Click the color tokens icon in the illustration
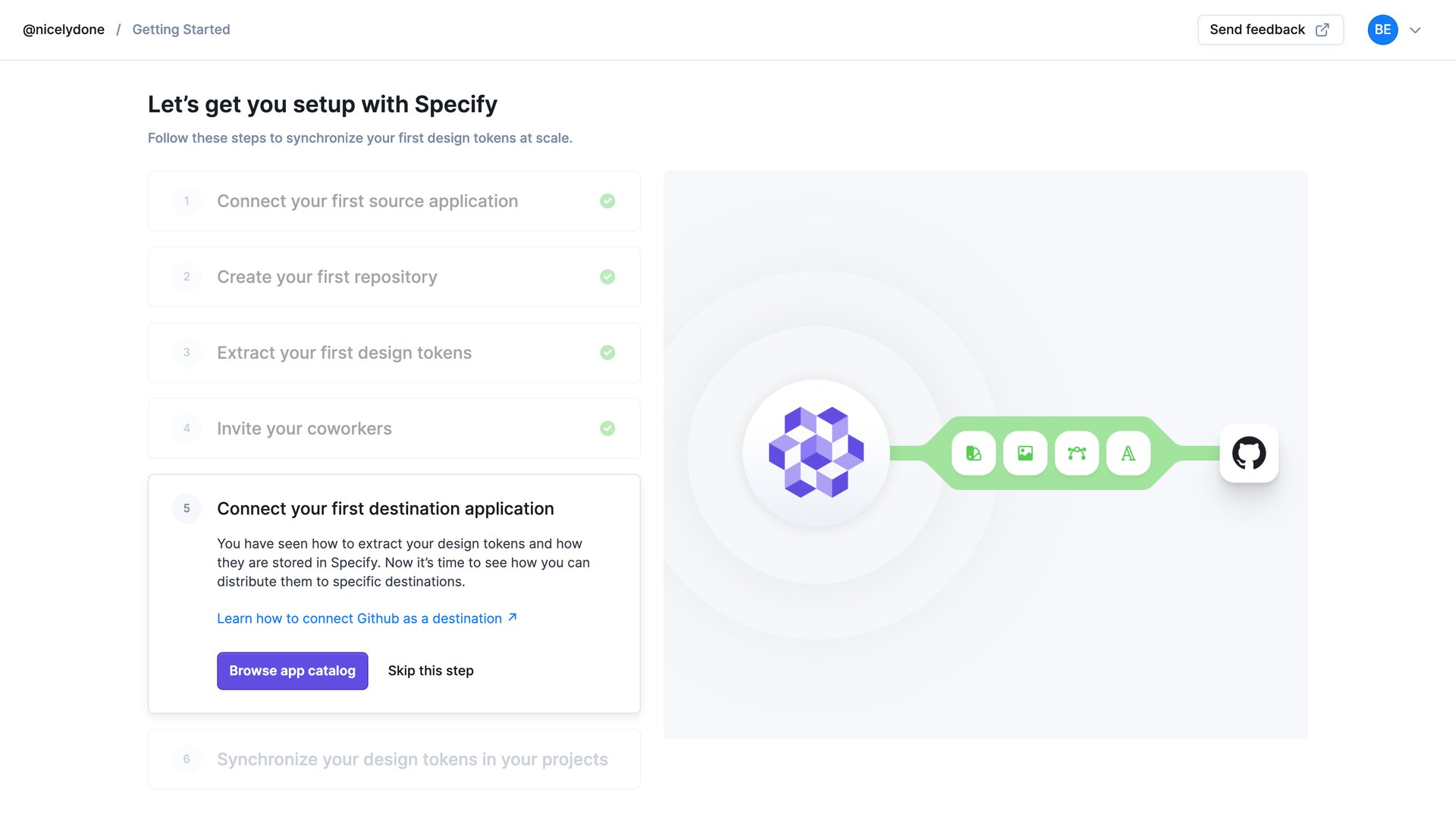Image resolution: width=1456 pixels, height=817 pixels. [x=973, y=453]
